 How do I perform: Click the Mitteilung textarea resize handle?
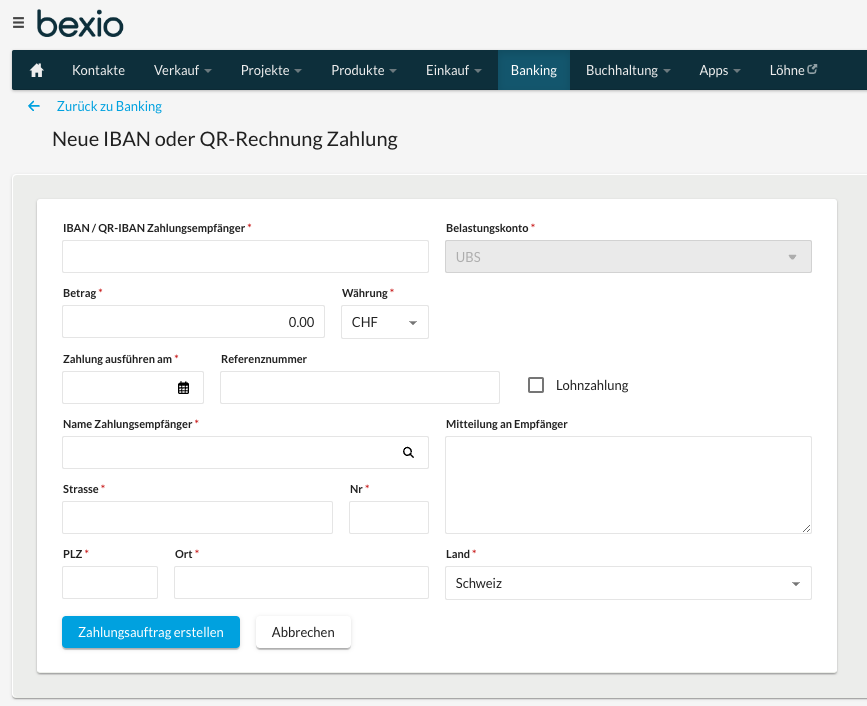pos(807,529)
